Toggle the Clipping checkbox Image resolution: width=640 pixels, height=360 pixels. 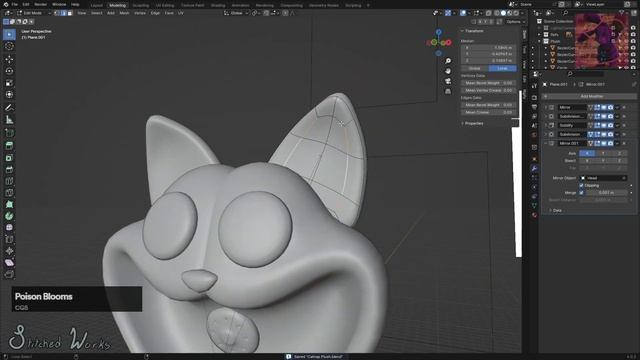click(x=581, y=185)
